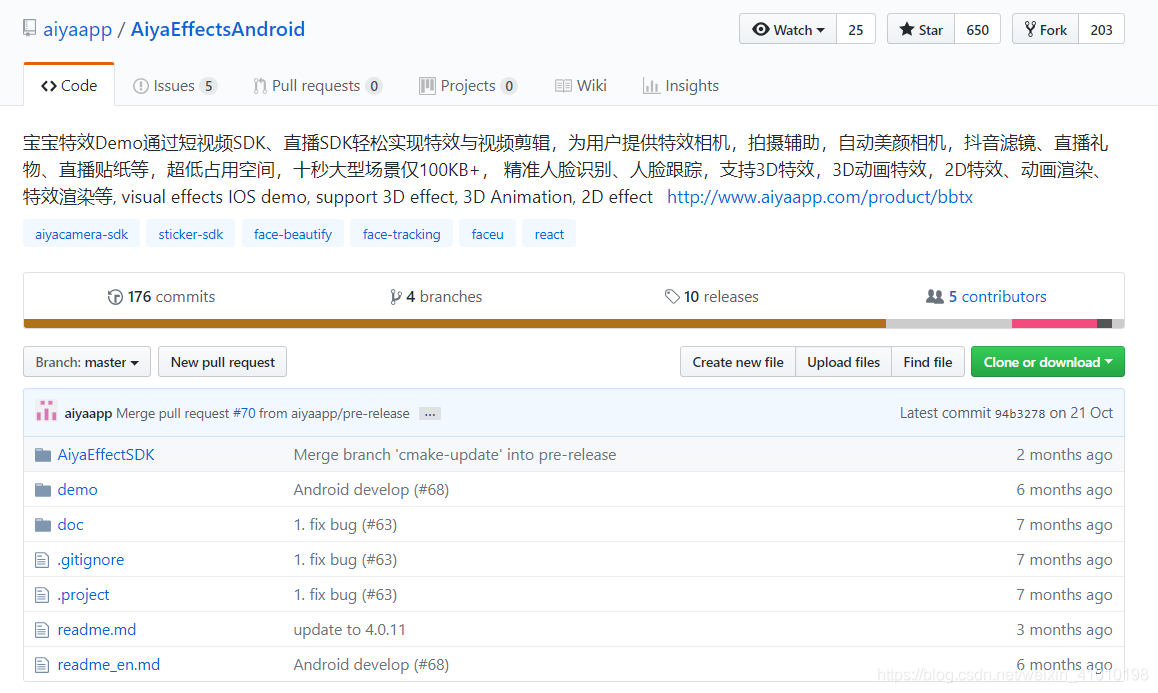Screen dimensions: 1158x693
Task: Open the Wiki tab
Action: point(581,86)
